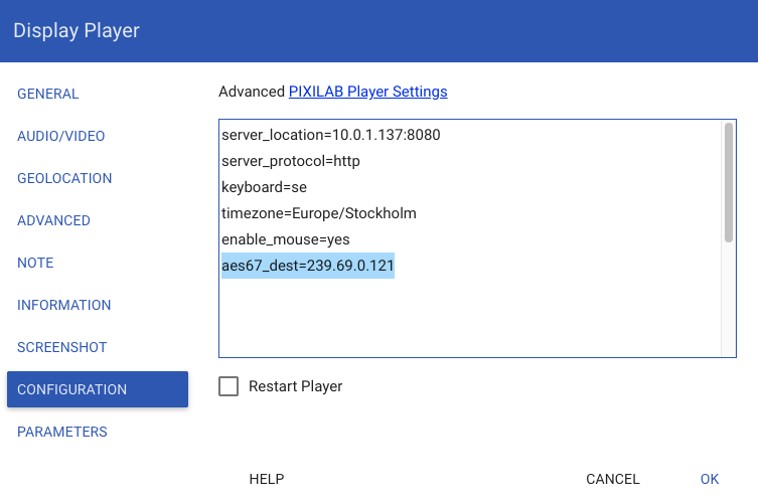Click the enable_mouse=yes line
The image size is (758, 503).
pos(285,239)
